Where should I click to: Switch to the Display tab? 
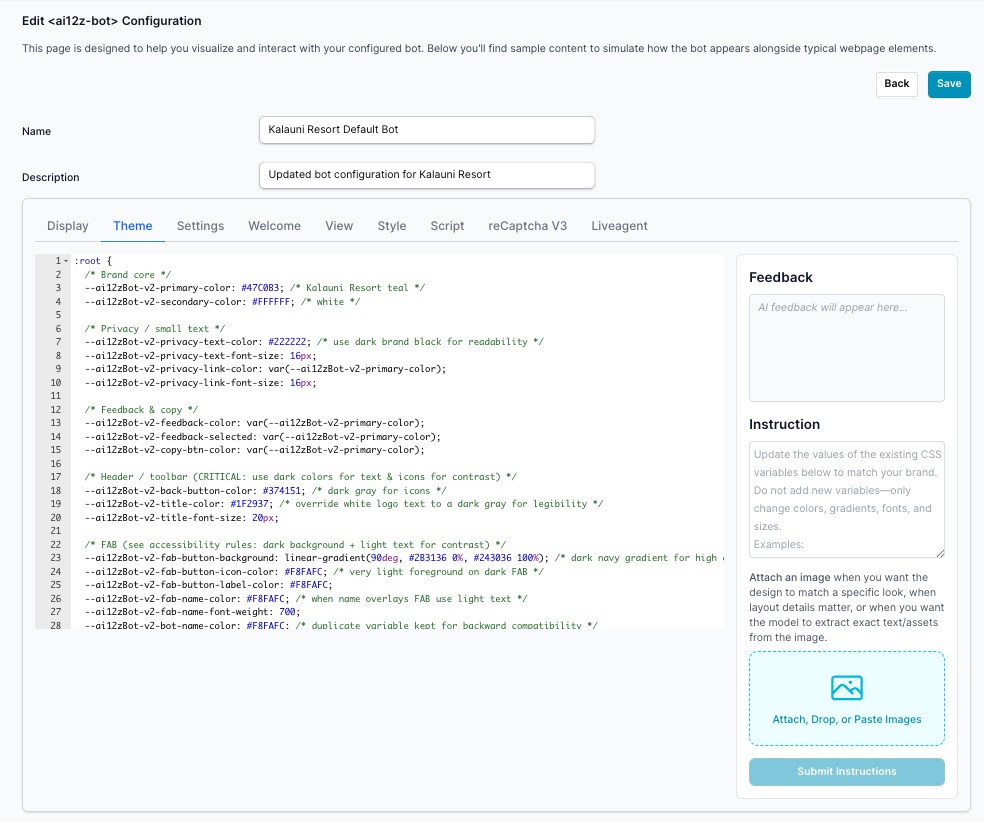click(x=67, y=226)
